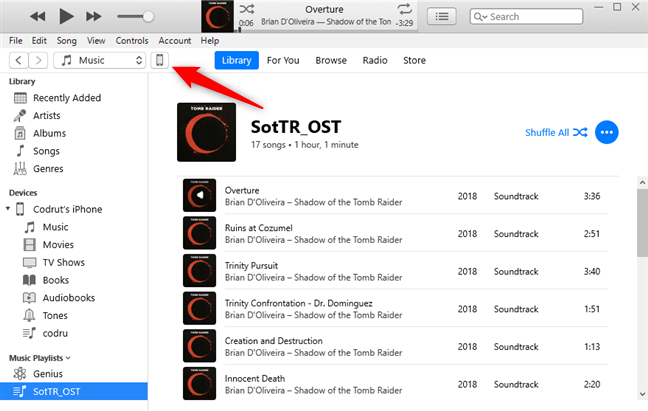The height and width of the screenshot is (411, 648).
Task: Switch to the Radio tab
Action: click(375, 60)
